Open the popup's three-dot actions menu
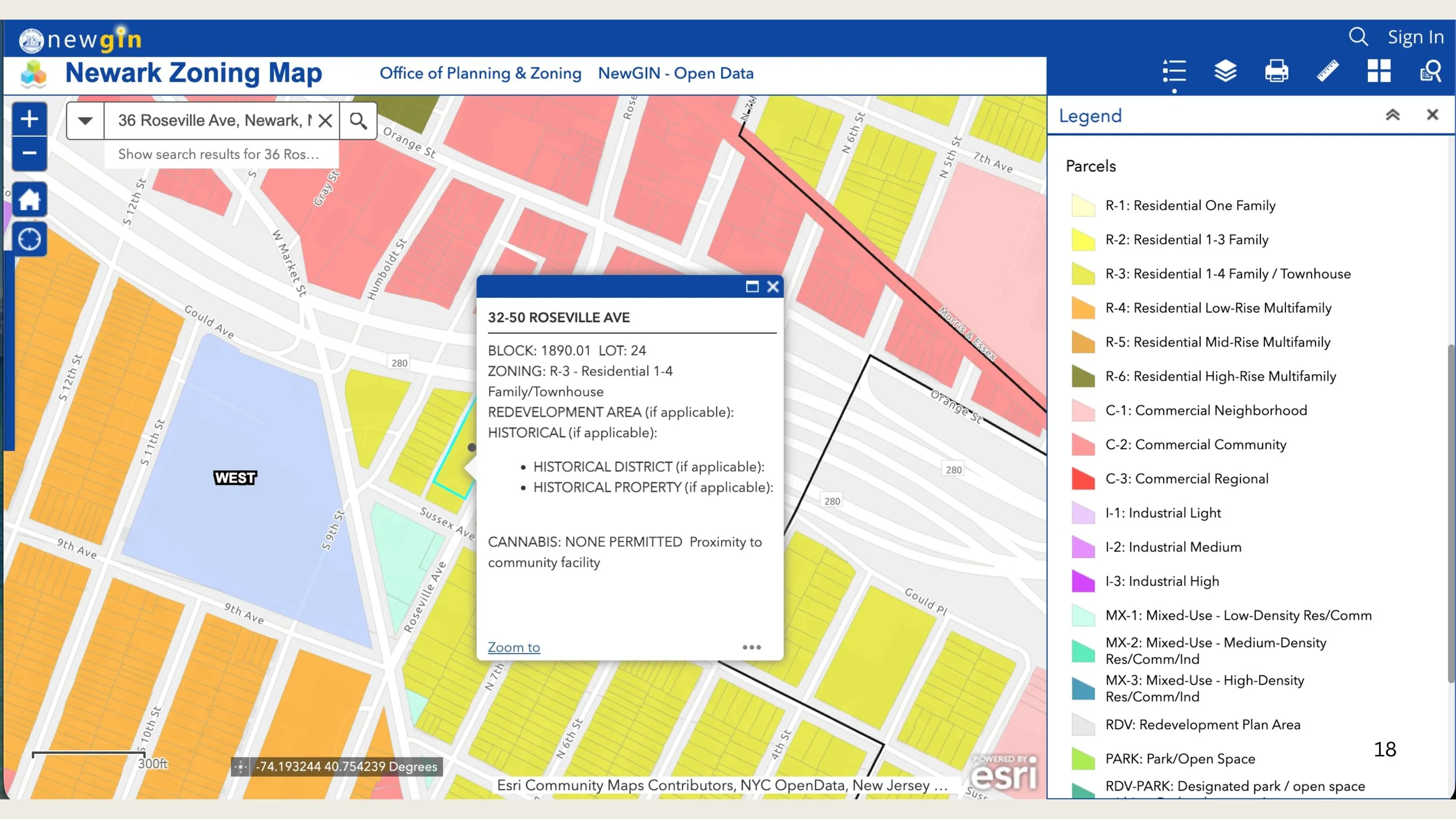1456x819 pixels. point(751,647)
